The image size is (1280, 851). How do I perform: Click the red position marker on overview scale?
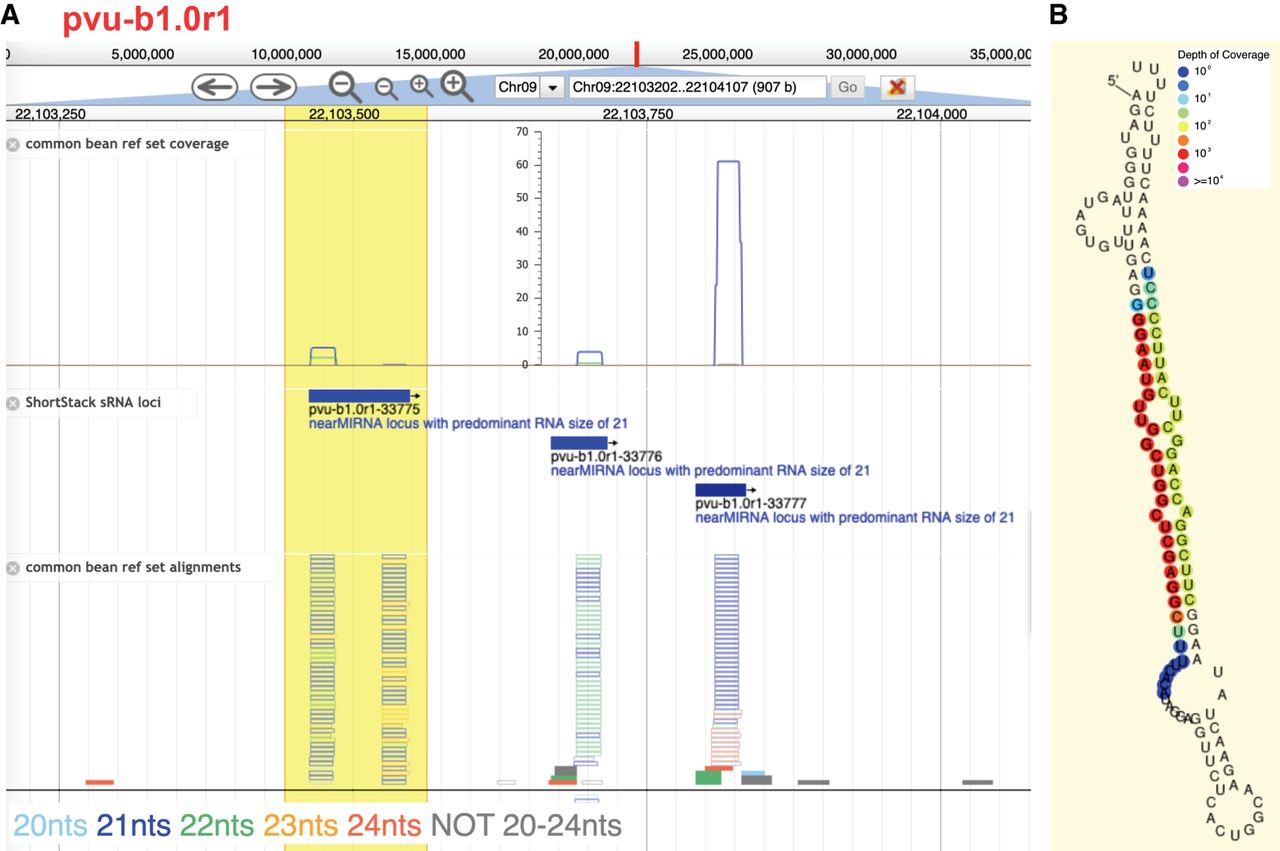636,54
